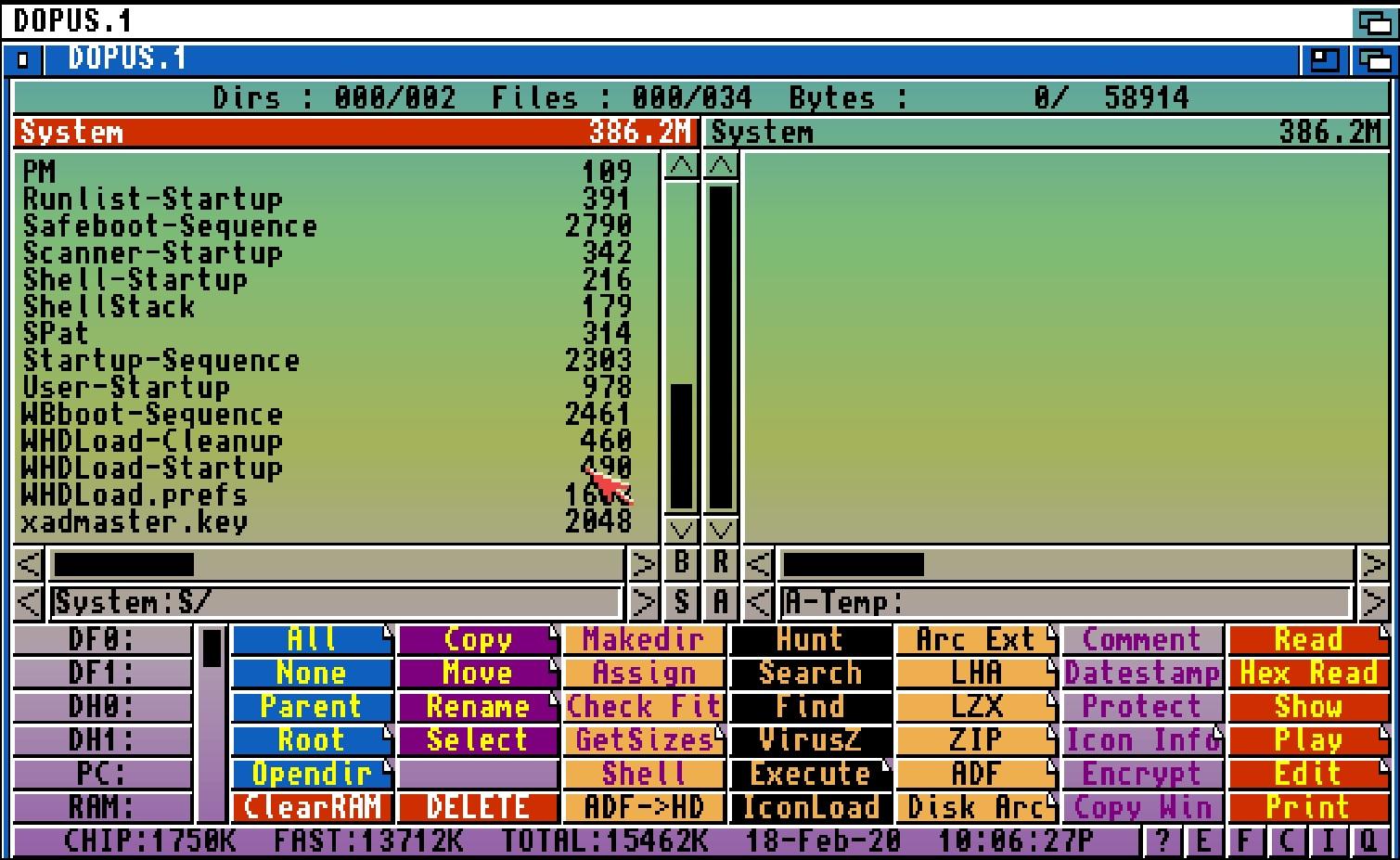Screen dimensions: 1400x860
Task: Click right arrow beside System:S/ path field
Action: click(x=643, y=603)
